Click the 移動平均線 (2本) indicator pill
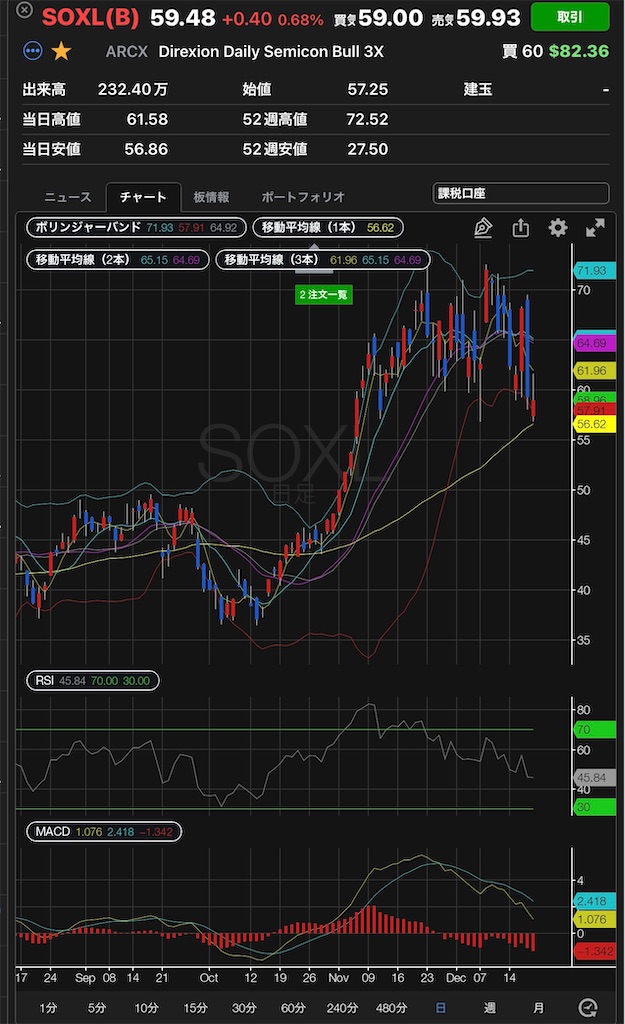 click(118, 259)
